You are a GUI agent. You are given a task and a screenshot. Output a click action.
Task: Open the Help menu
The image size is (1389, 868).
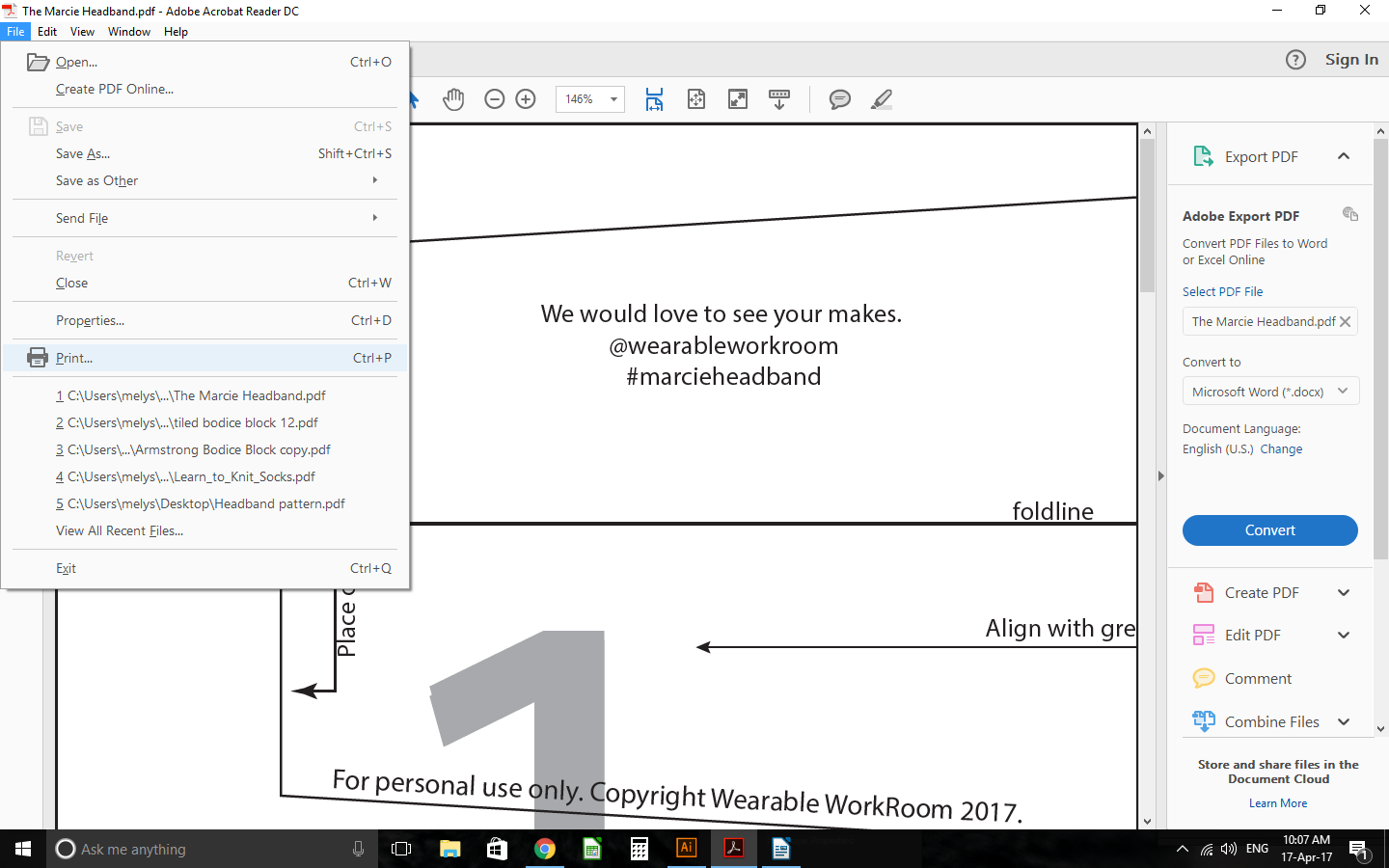[176, 32]
